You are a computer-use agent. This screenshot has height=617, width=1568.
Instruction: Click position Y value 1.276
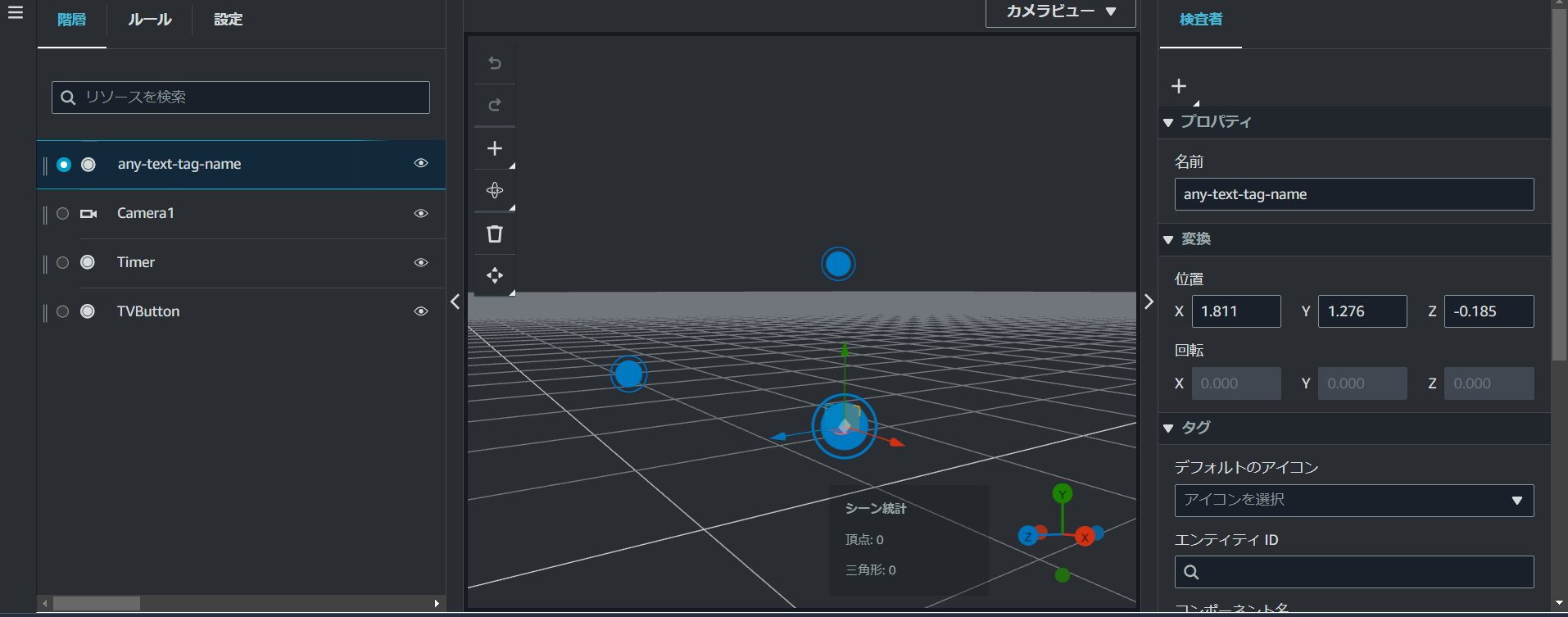1362,311
